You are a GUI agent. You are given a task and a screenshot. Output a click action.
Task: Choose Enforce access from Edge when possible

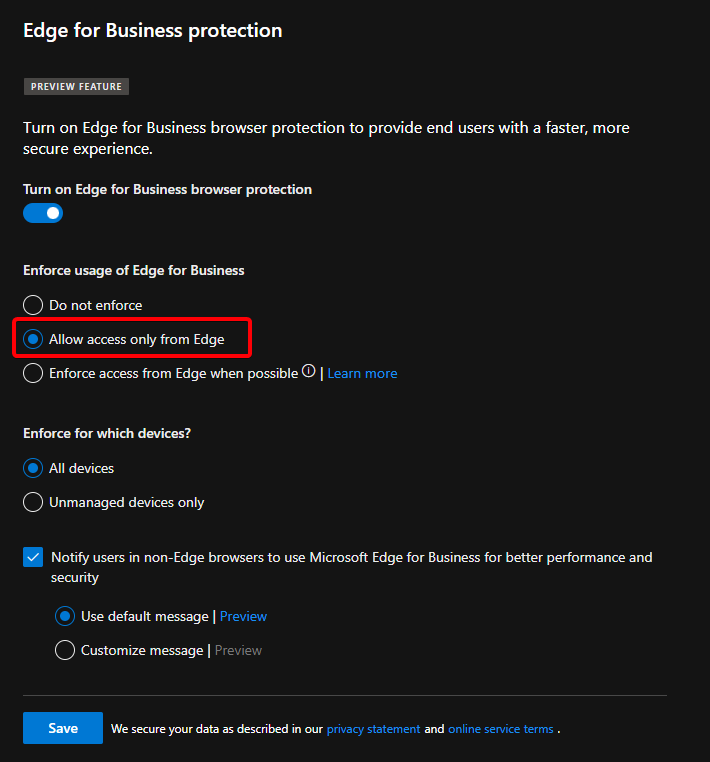34,373
